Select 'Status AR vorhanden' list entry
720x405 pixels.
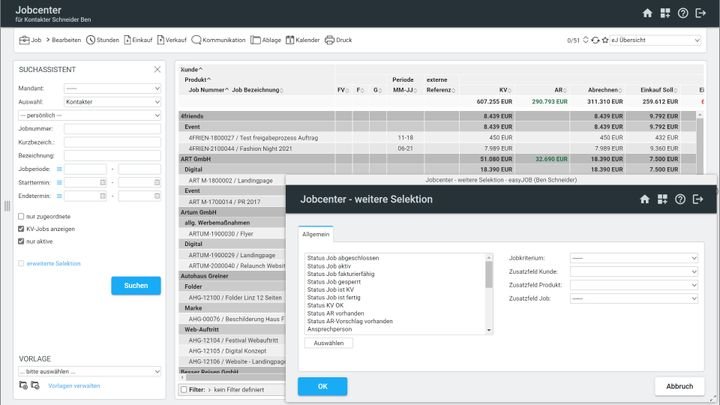[336, 313]
